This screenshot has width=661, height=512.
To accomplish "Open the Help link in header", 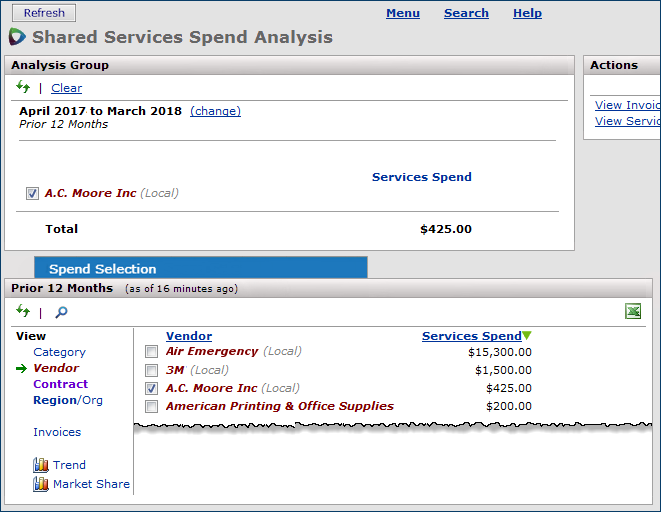I will point(527,13).
